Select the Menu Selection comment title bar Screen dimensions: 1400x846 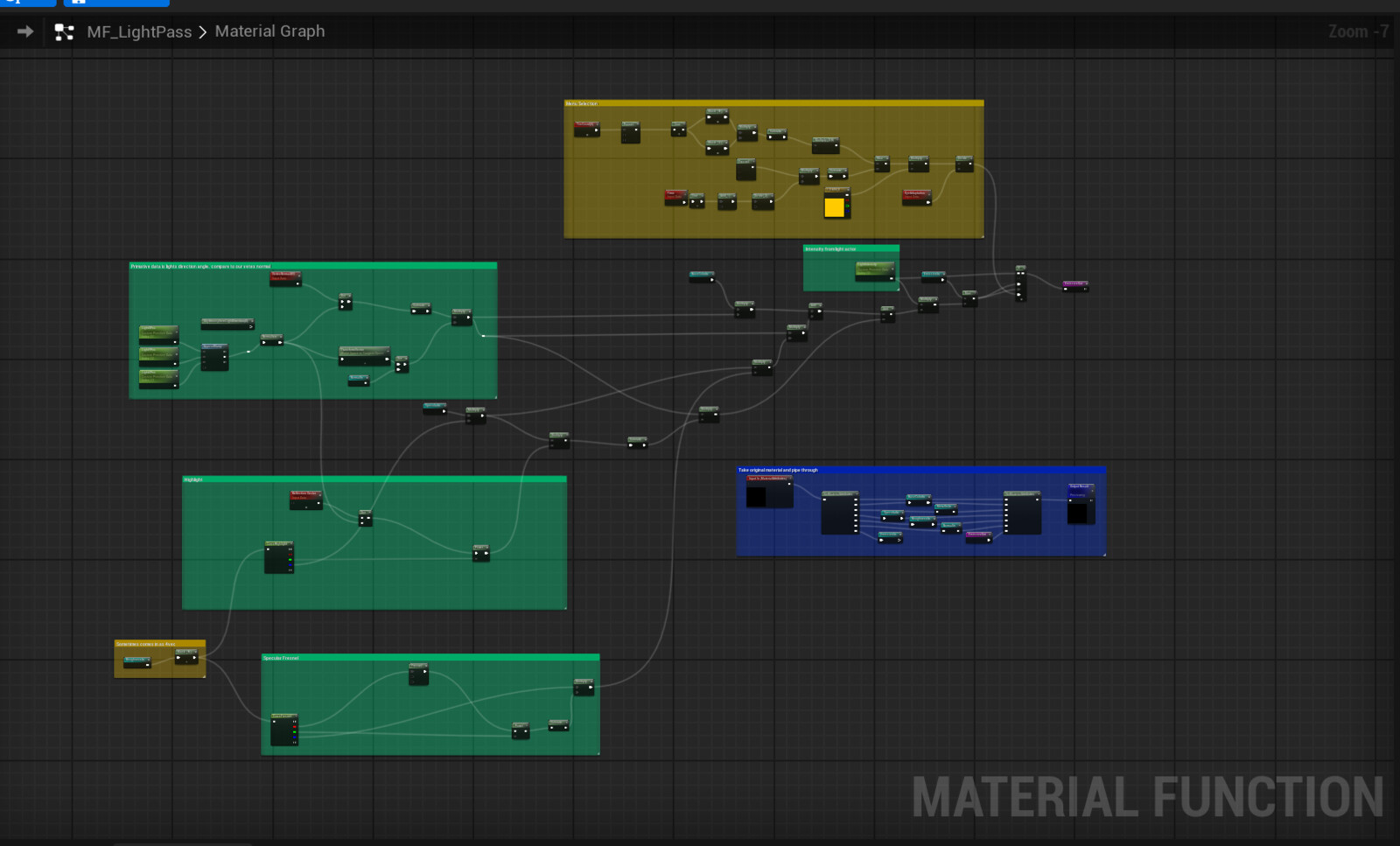click(x=773, y=103)
